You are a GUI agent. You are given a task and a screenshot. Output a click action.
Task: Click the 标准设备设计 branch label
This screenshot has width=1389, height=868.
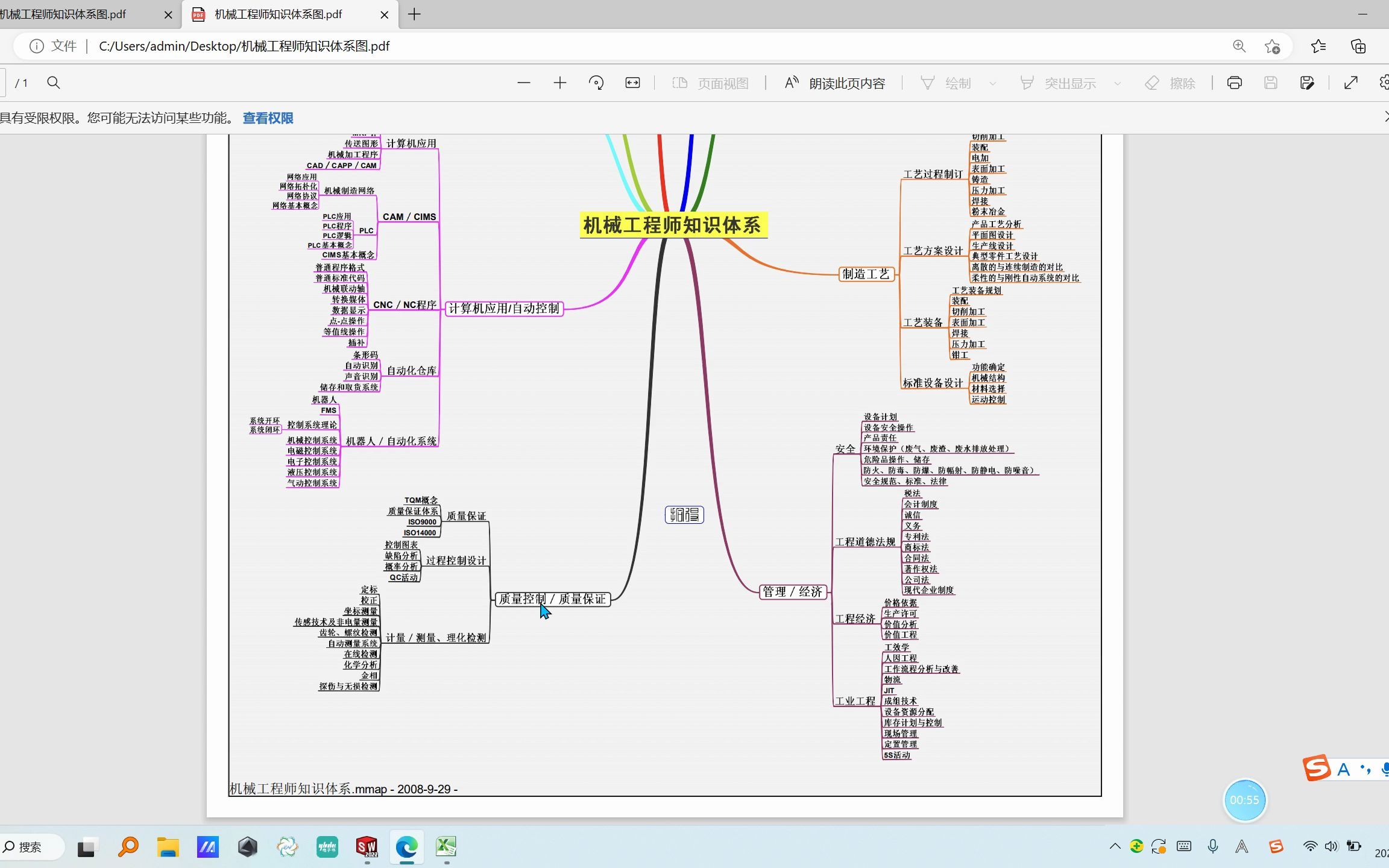pyautogui.click(x=933, y=383)
